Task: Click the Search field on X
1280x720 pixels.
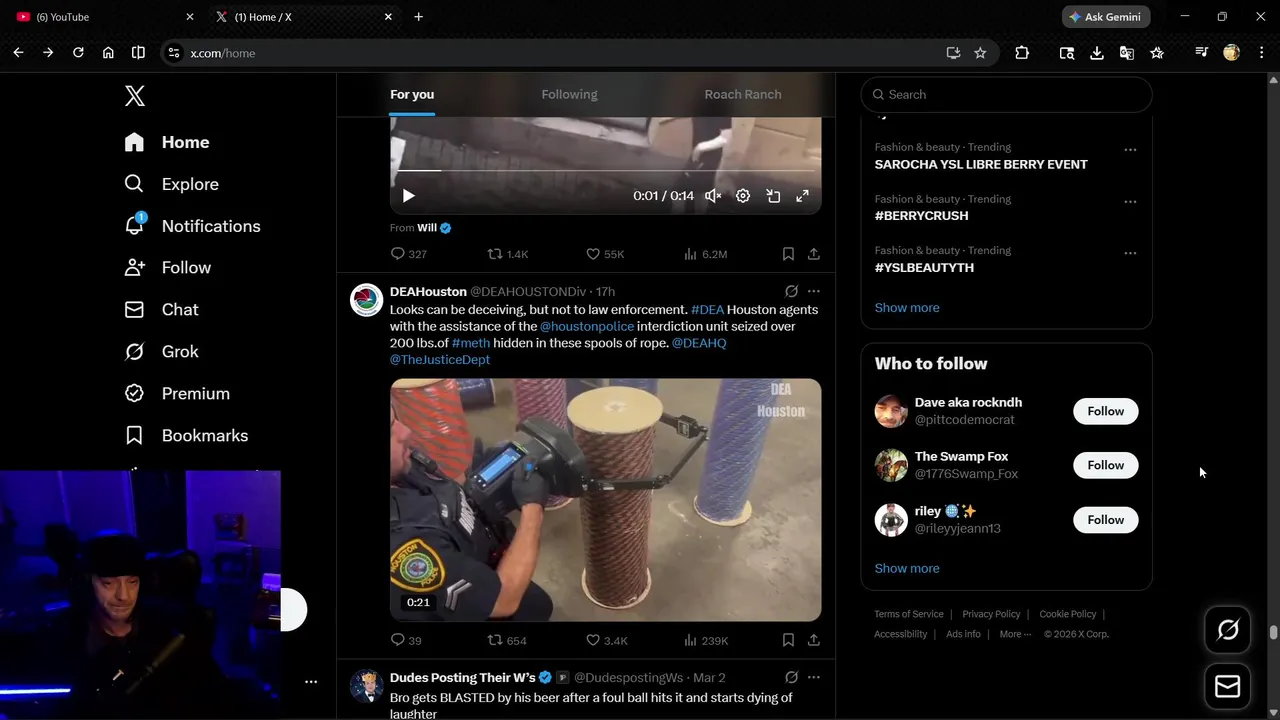Action: coord(1006,94)
